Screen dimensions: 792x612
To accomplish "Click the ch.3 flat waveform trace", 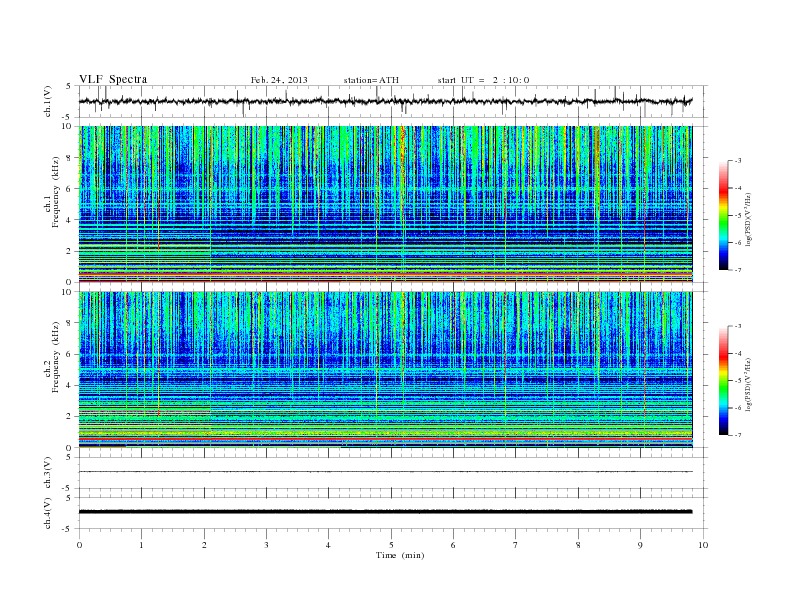I will tap(385, 472).
